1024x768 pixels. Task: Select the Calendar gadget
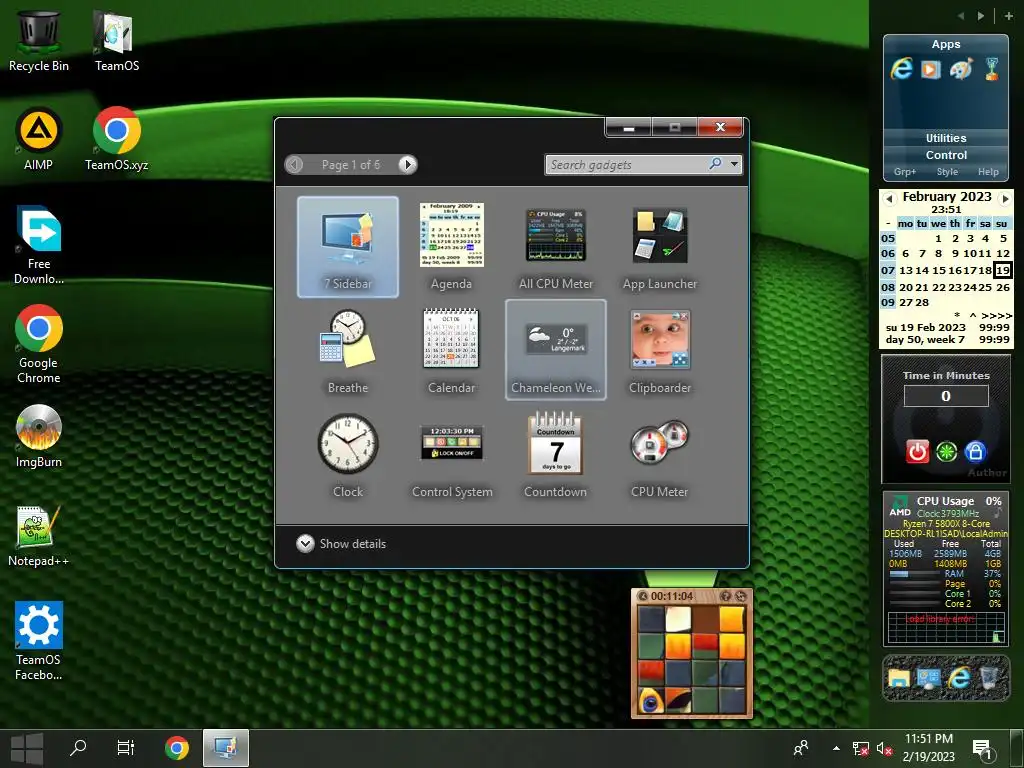[x=451, y=351]
